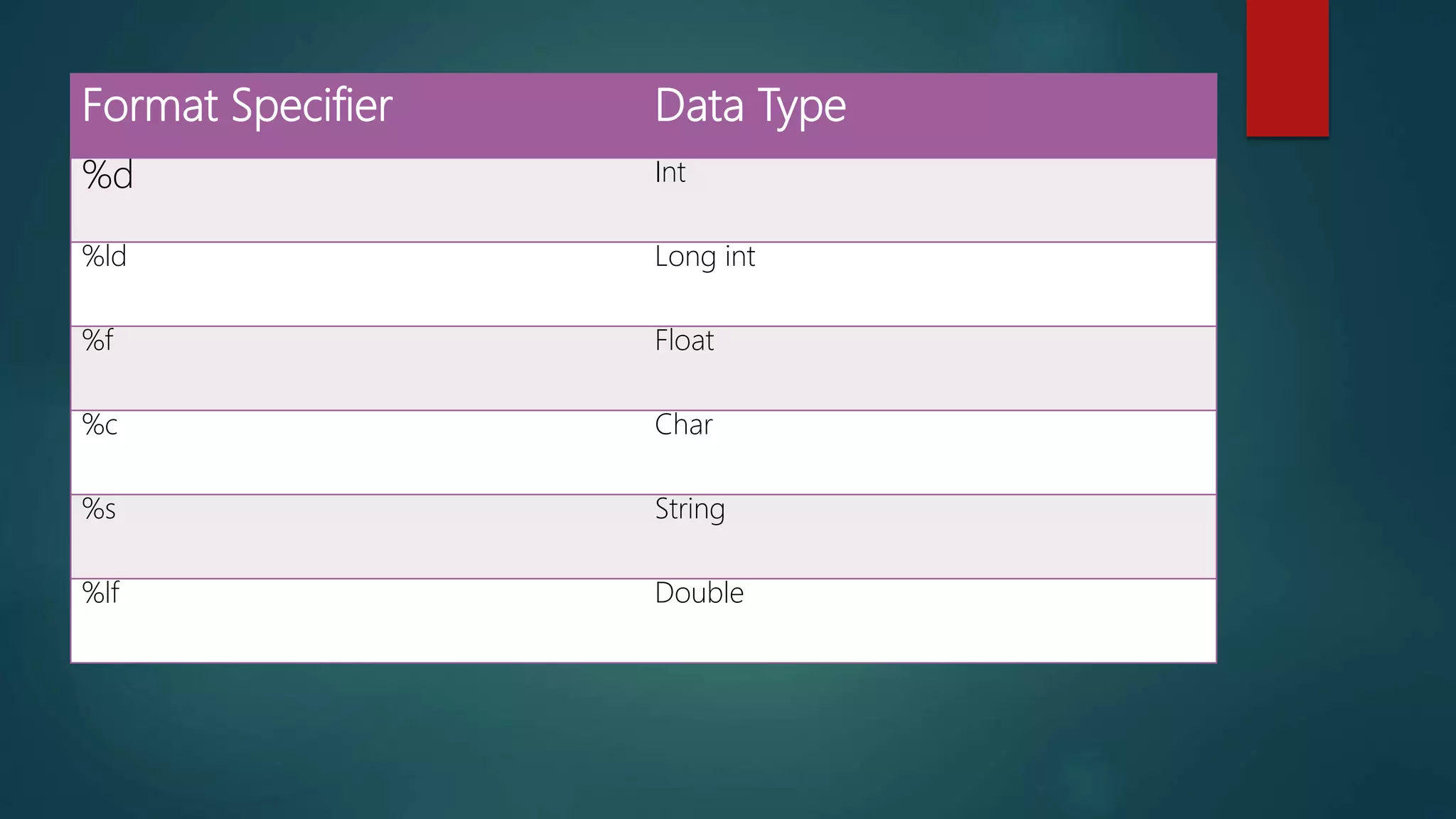The width and height of the screenshot is (1456, 819).
Task: Select the 'Int' data type cell
Action: click(670, 173)
